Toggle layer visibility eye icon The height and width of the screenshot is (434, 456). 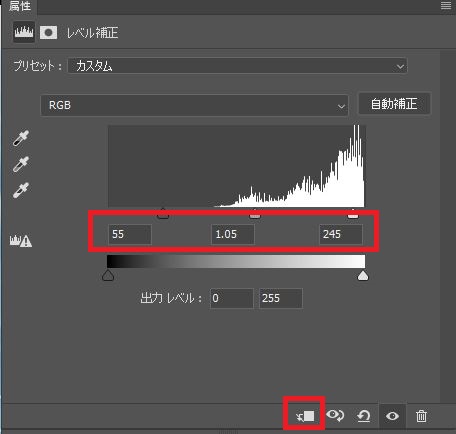(x=392, y=416)
